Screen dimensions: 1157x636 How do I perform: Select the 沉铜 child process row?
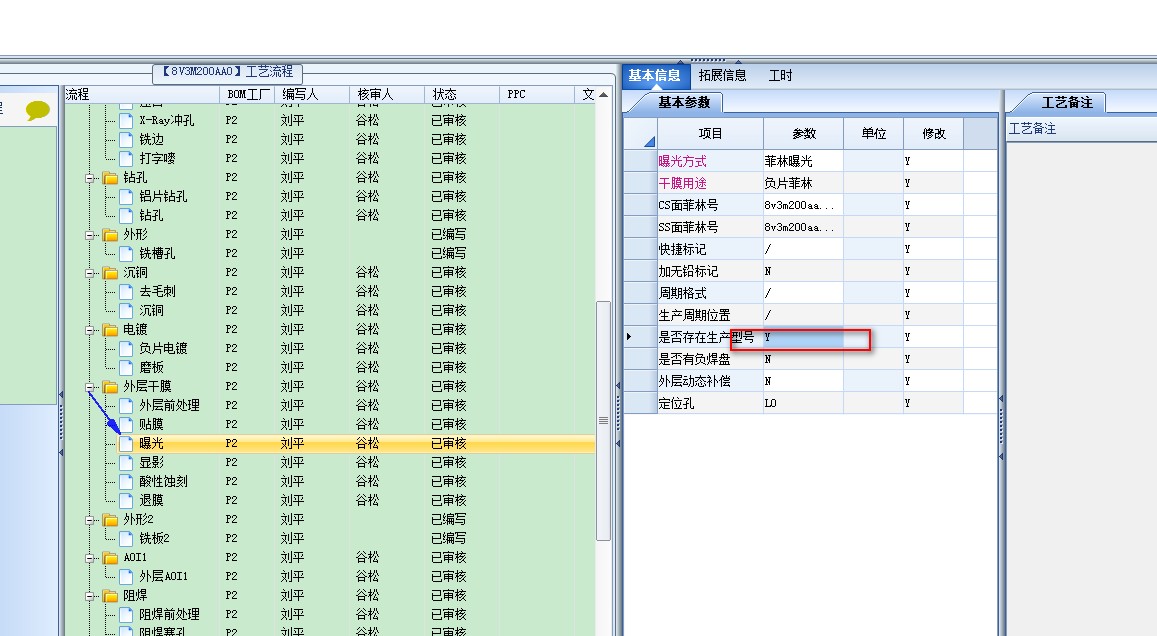pos(330,311)
